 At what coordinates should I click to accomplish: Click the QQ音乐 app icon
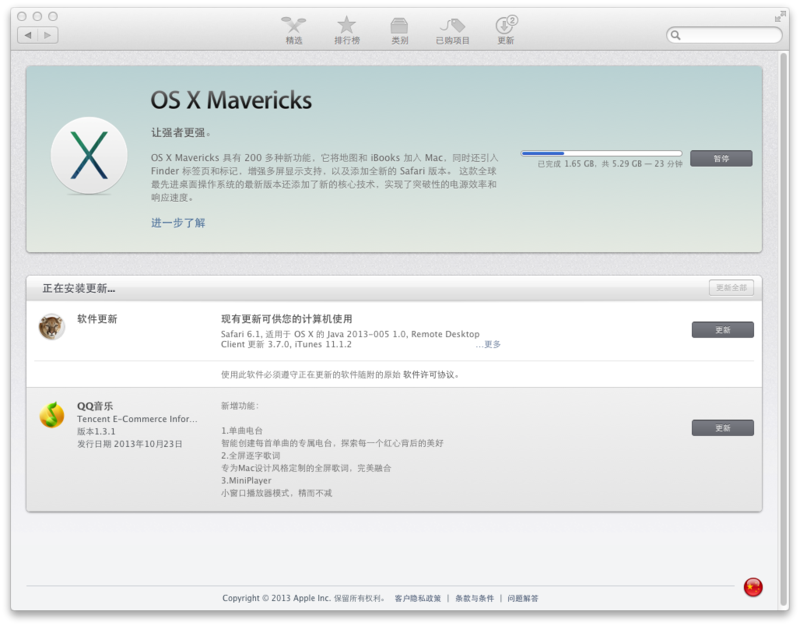pos(52,415)
